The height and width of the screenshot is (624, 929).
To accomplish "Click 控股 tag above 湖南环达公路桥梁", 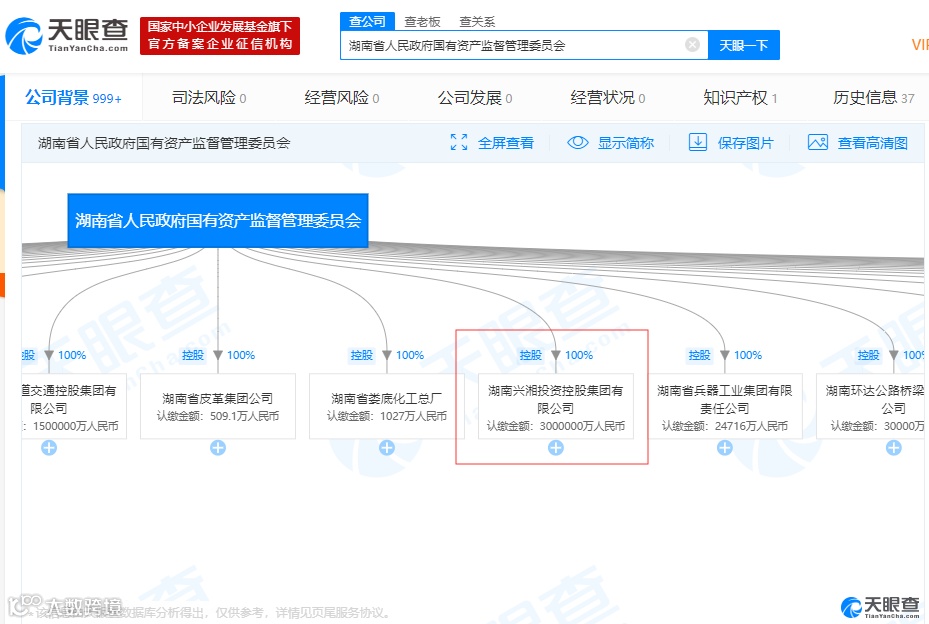I will pos(868,355).
